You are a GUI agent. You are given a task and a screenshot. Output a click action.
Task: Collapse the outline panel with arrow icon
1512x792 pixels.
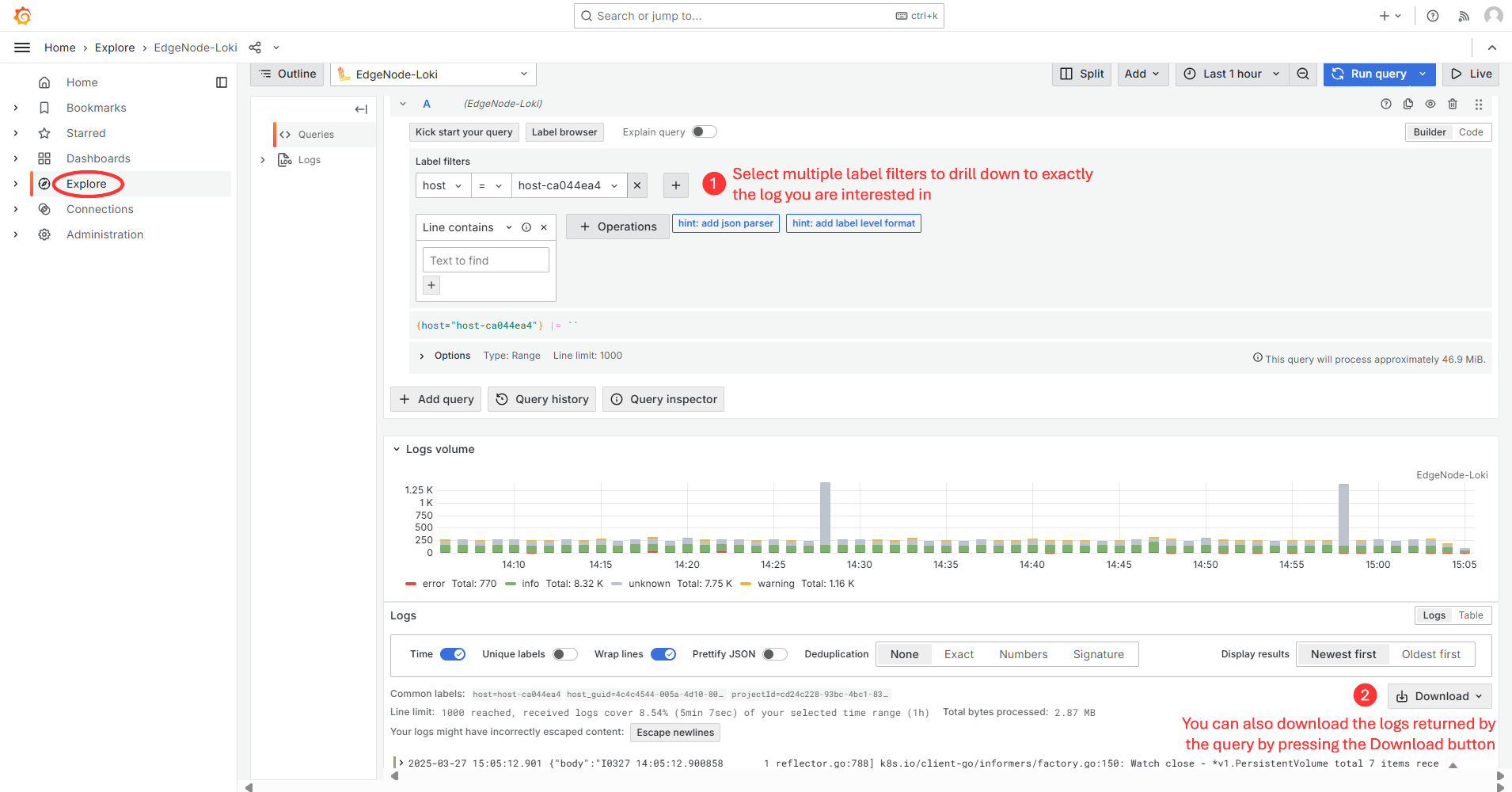click(361, 109)
